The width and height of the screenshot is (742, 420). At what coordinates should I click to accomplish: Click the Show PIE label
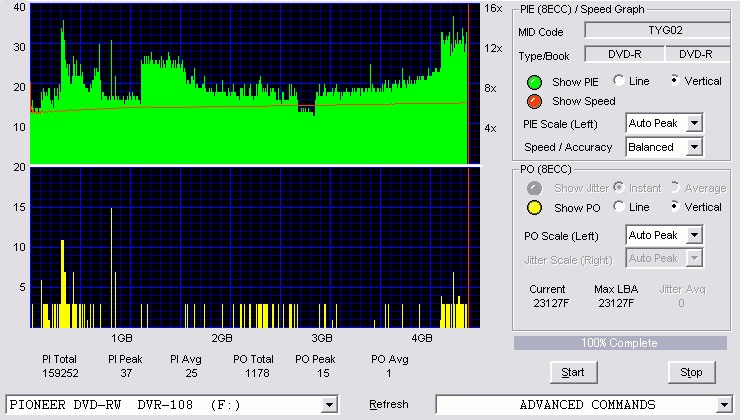point(575,82)
